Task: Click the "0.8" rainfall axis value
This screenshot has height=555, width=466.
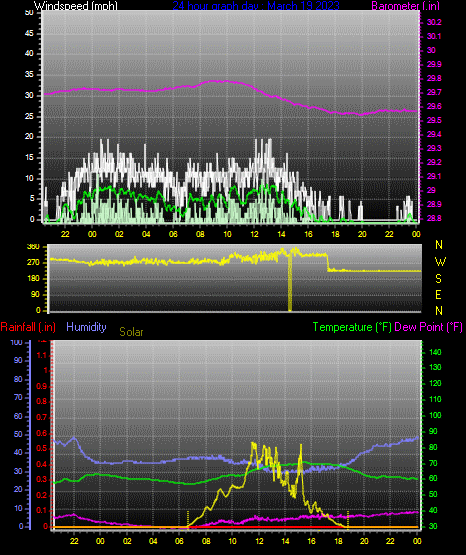Action: click(42, 401)
